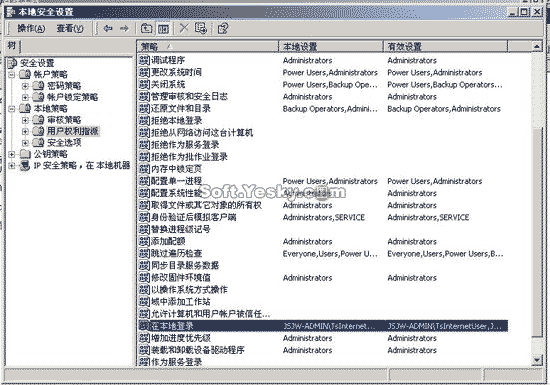This screenshot has width=550, height=385.
Task: Click the vertical scrollbar thumb
Action: pyautogui.click(x=537, y=233)
